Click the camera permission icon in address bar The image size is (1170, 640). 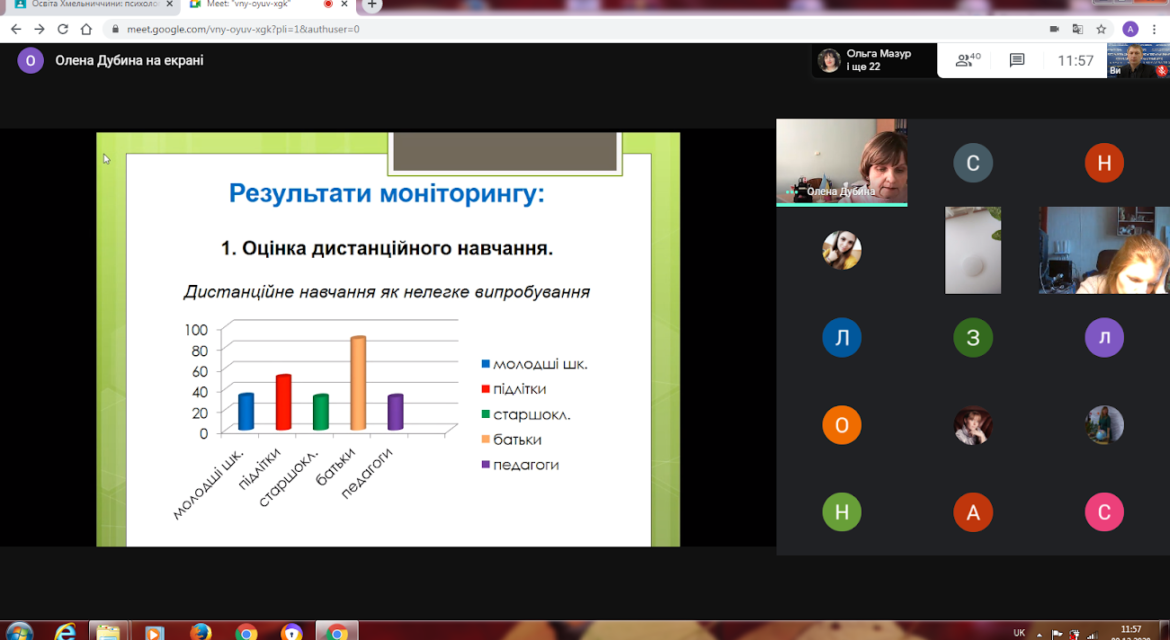coord(1054,29)
